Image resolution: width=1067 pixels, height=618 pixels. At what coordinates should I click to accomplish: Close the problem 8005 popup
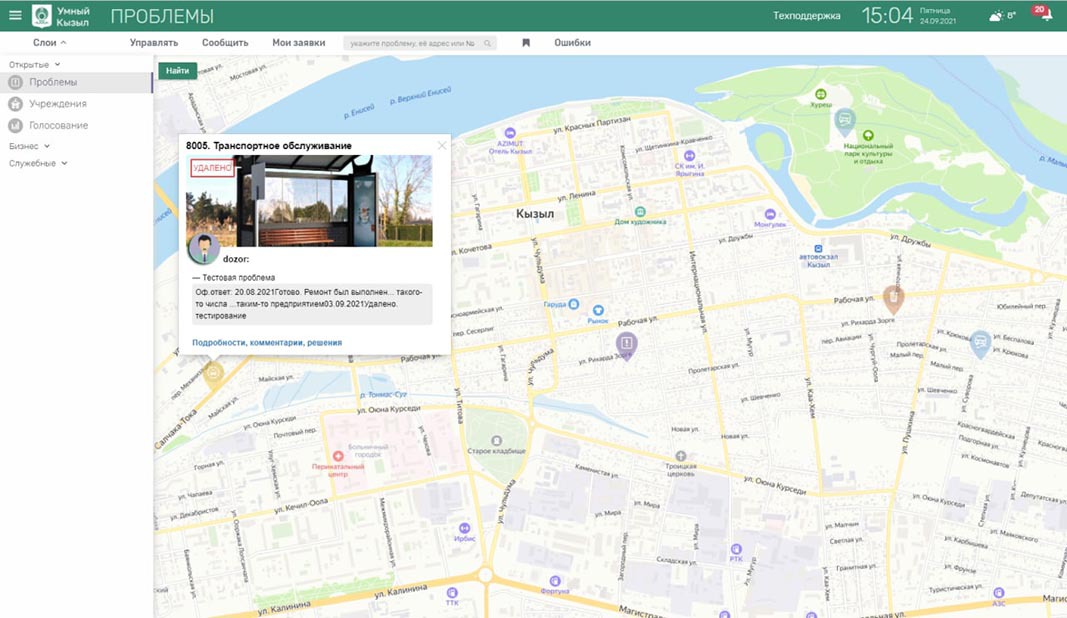(442, 146)
